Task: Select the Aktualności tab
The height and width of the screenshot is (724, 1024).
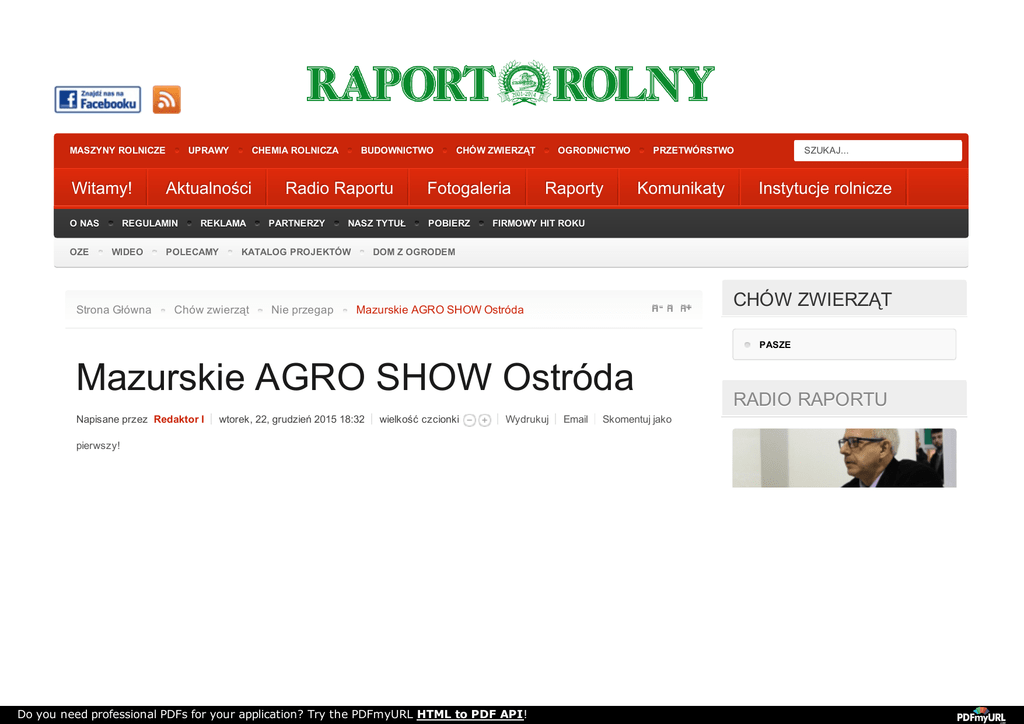Action: (x=208, y=188)
